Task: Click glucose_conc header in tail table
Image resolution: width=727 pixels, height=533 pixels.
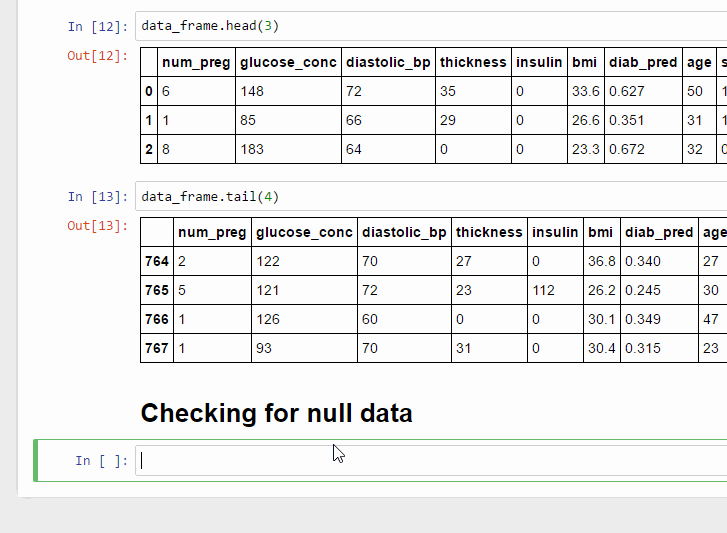Action: pyautogui.click(x=304, y=232)
